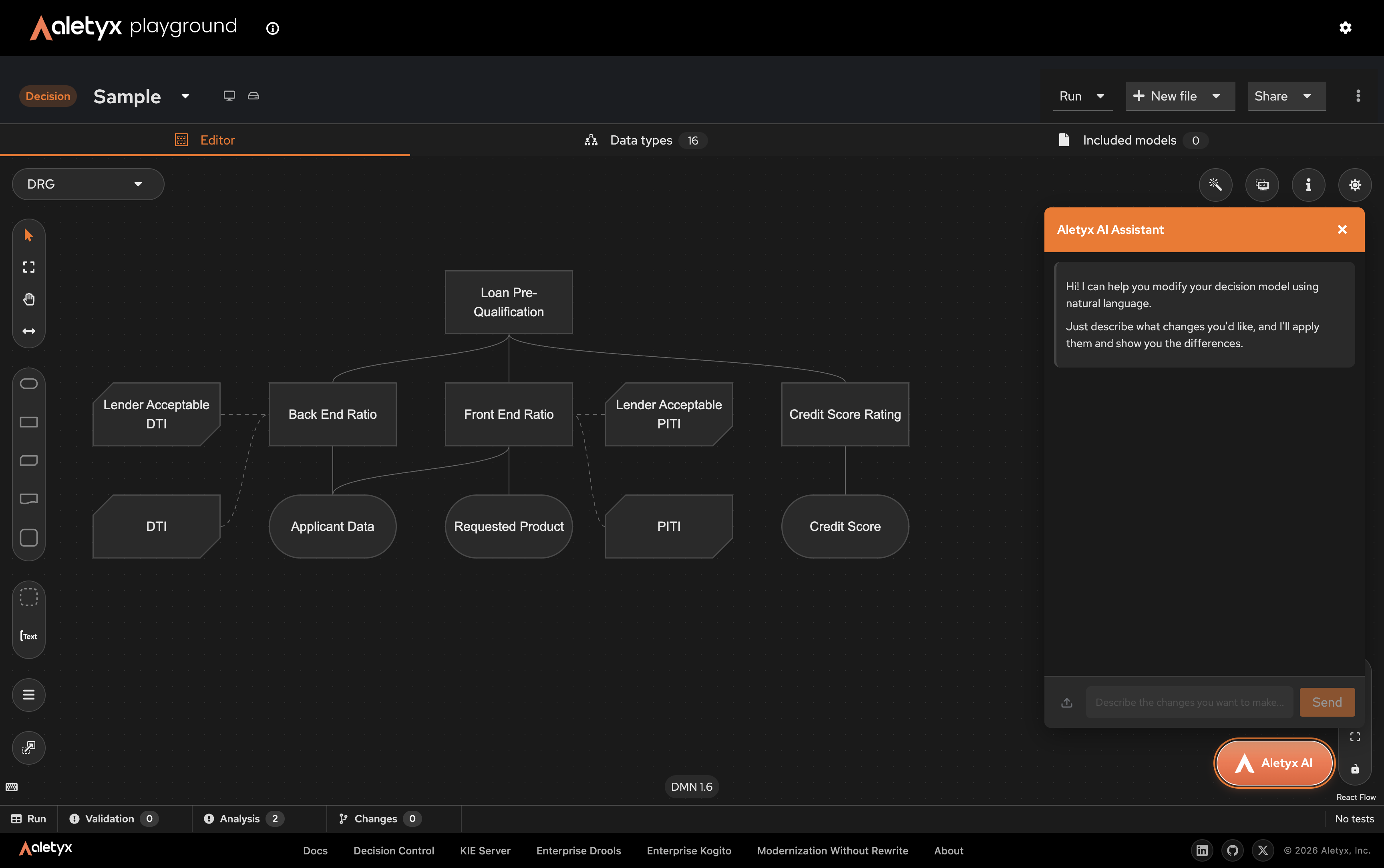Image resolution: width=1384 pixels, height=868 pixels.
Task: Open the KIE Server footer link
Action: (485, 851)
